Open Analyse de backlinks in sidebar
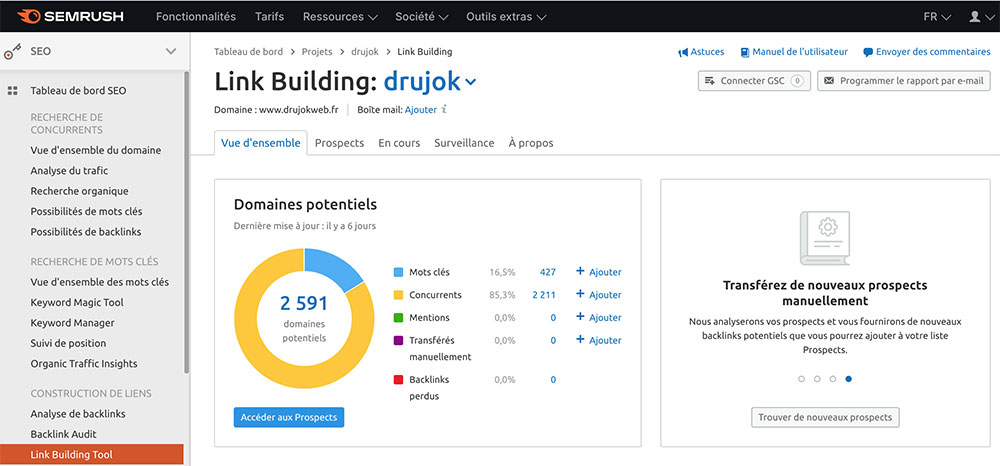This screenshot has width=1000, height=466. [x=78, y=414]
